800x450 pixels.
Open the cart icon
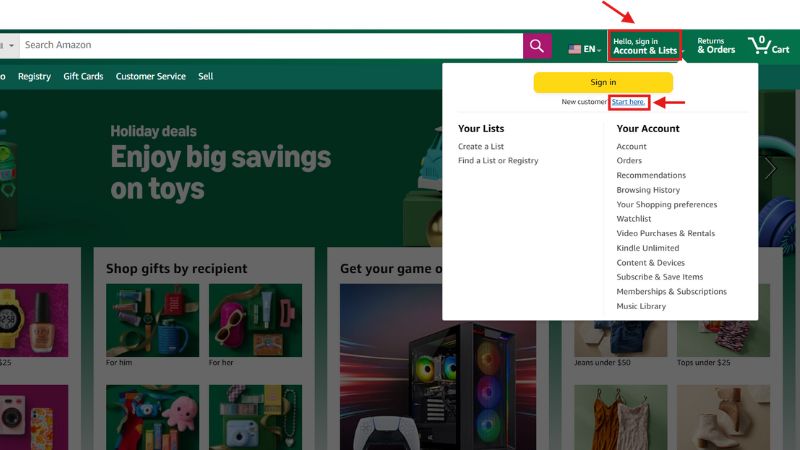click(x=768, y=45)
